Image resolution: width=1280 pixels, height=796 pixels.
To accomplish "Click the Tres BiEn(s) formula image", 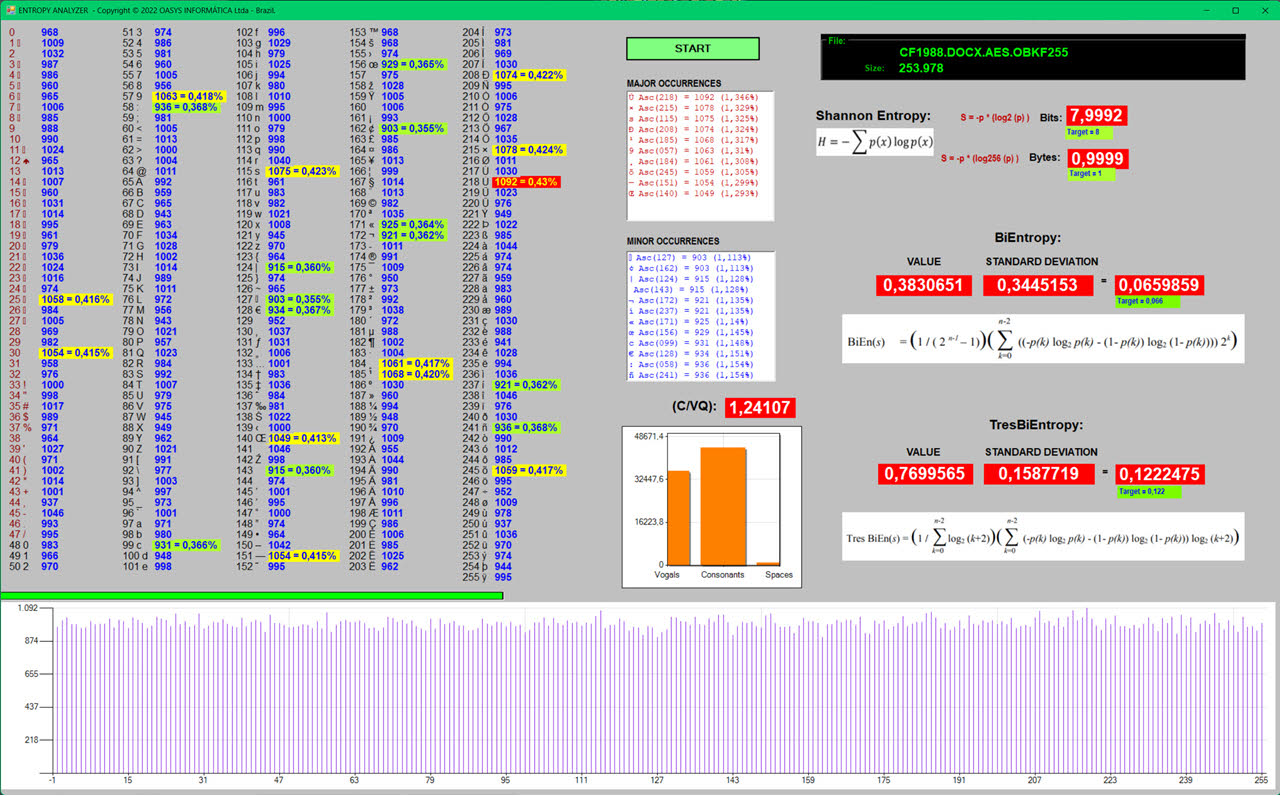I will tap(1043, 537).
